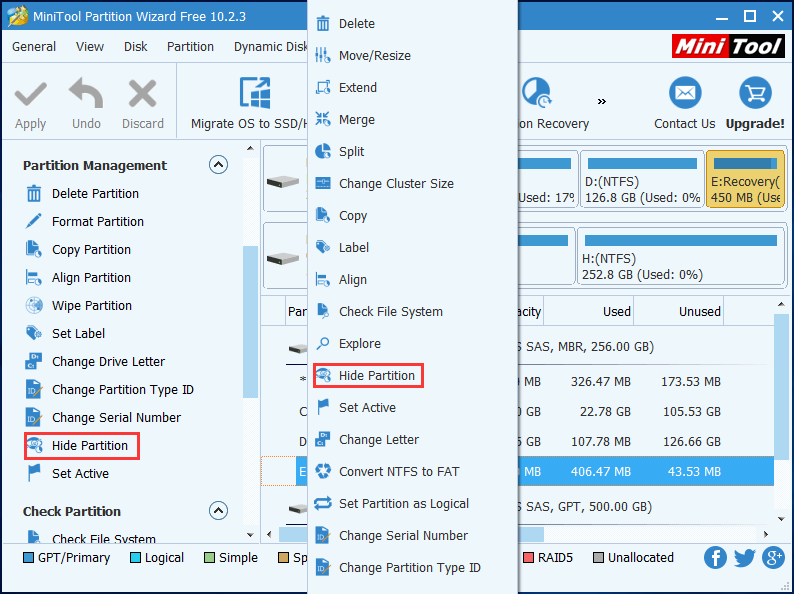Click the Used column header

(588, 311)
